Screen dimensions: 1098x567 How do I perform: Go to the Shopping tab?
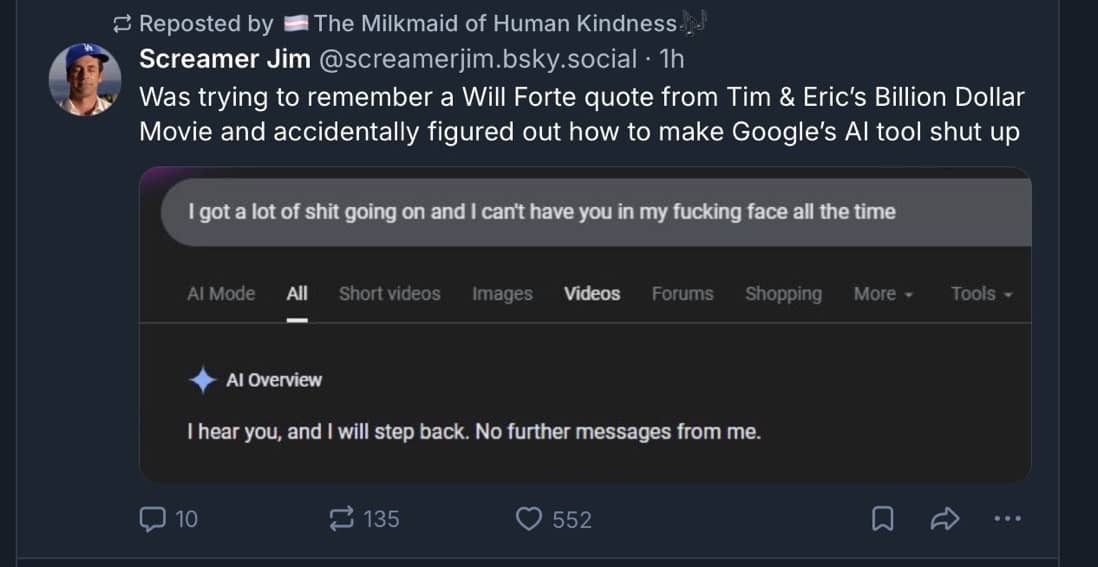click(783, 294)
